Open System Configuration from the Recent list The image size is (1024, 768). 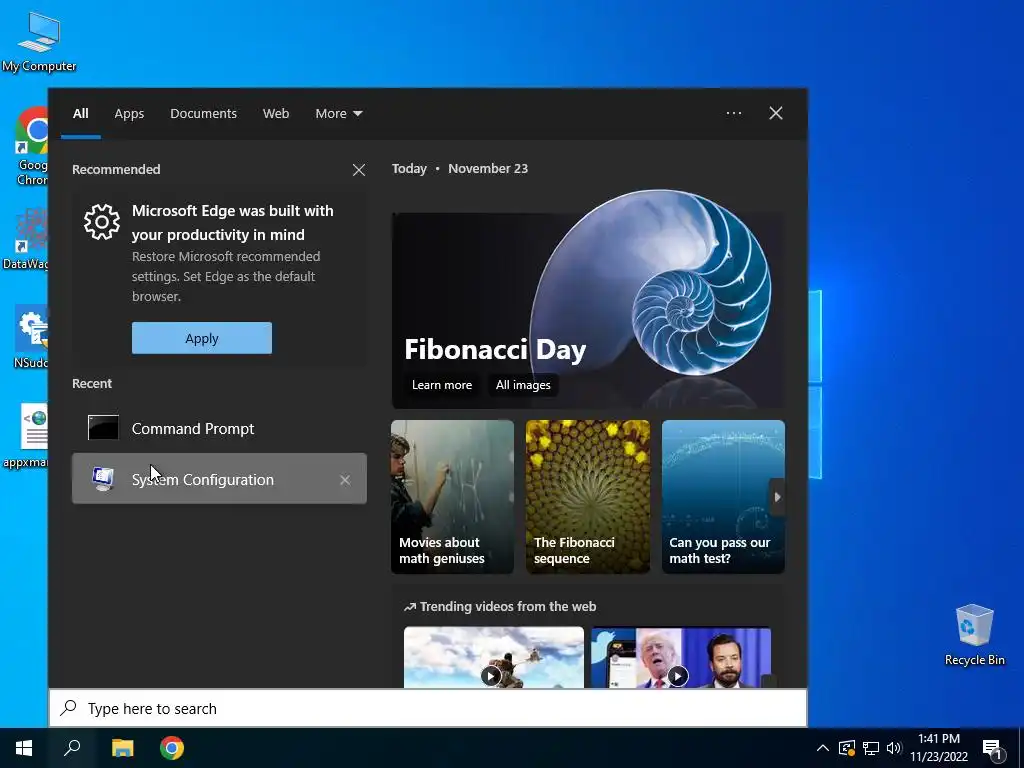tap(219, 479)
